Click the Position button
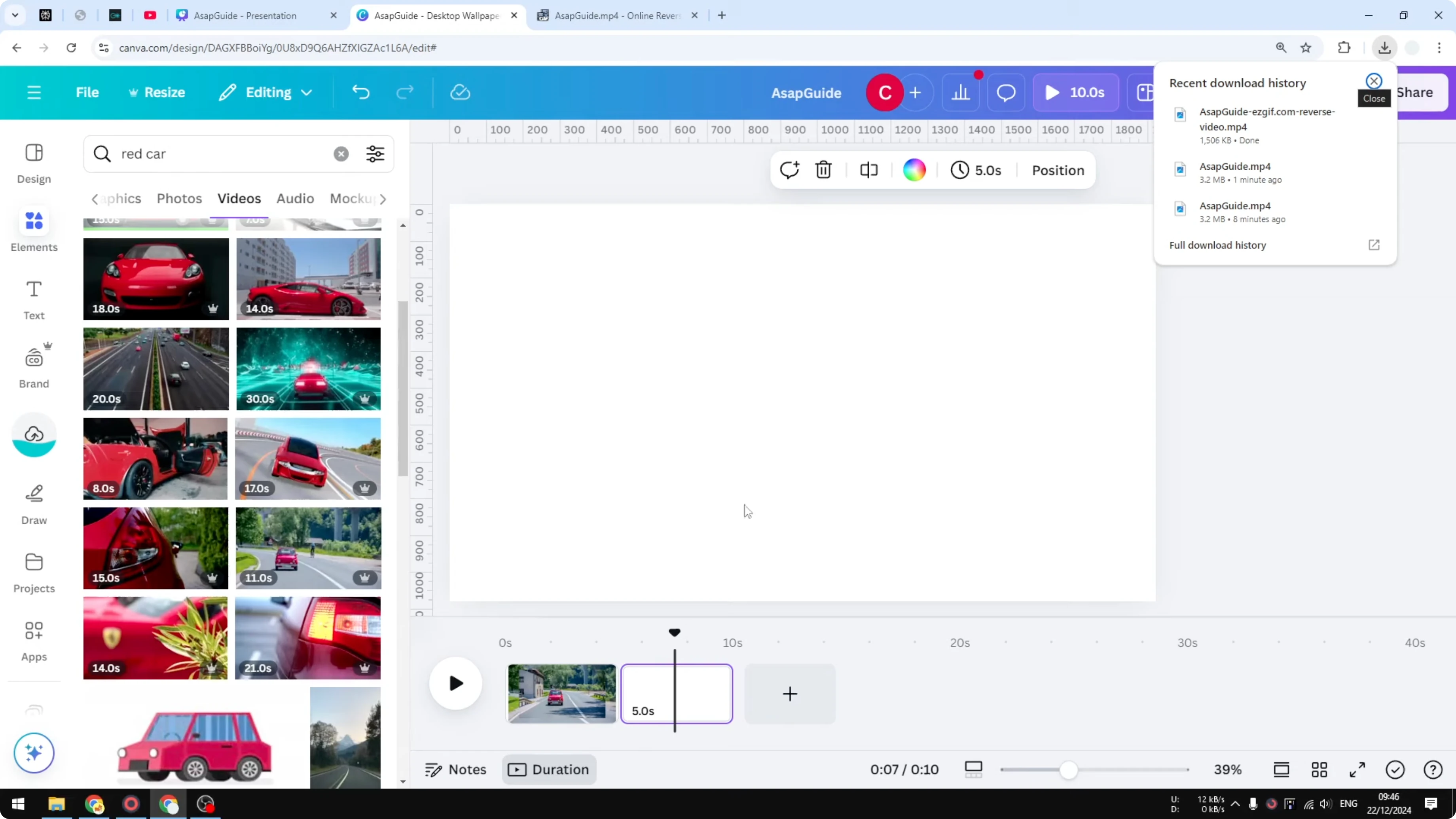The image size is (1456, 819). tap(1058, 170)
